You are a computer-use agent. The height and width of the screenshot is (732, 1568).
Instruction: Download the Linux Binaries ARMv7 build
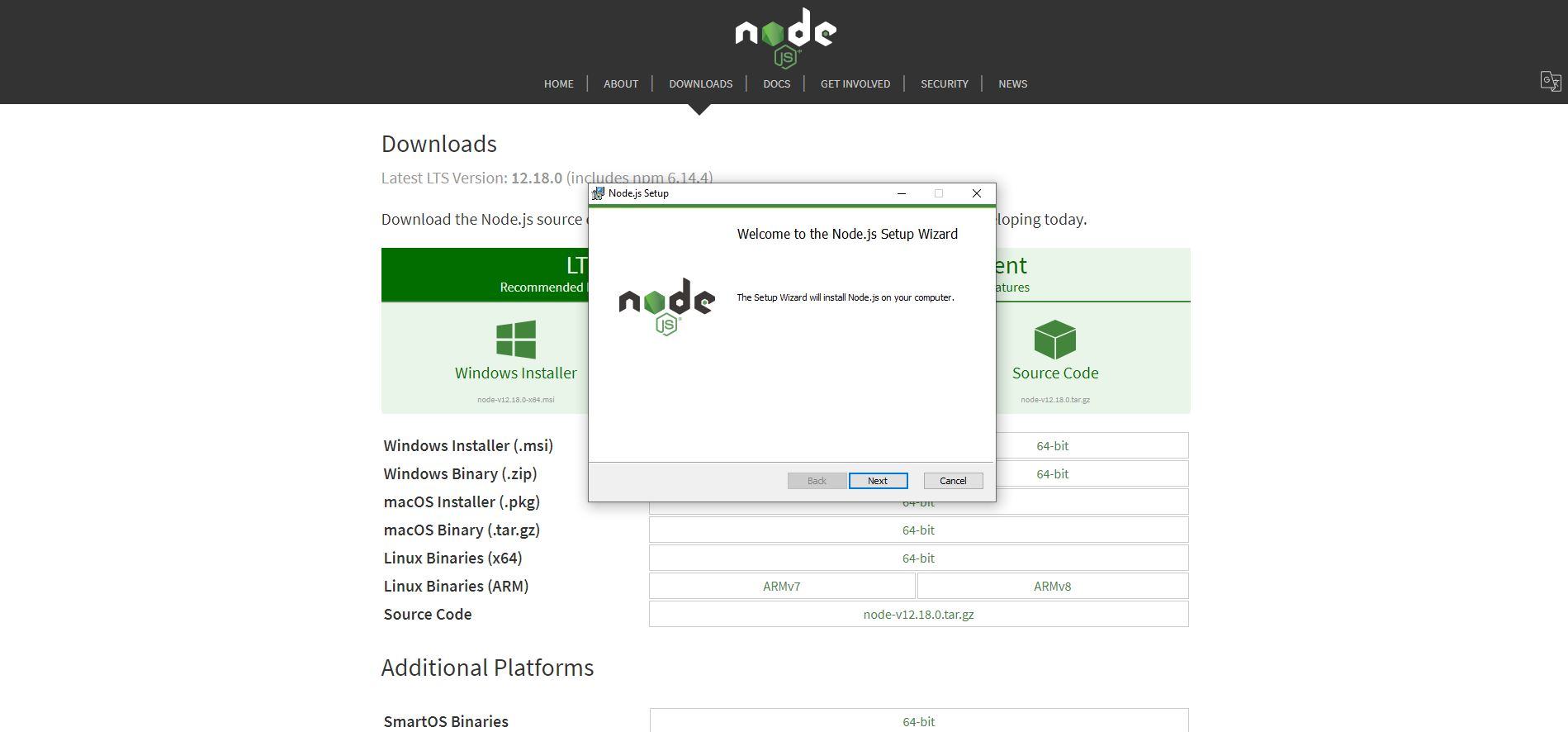point(781,587)
